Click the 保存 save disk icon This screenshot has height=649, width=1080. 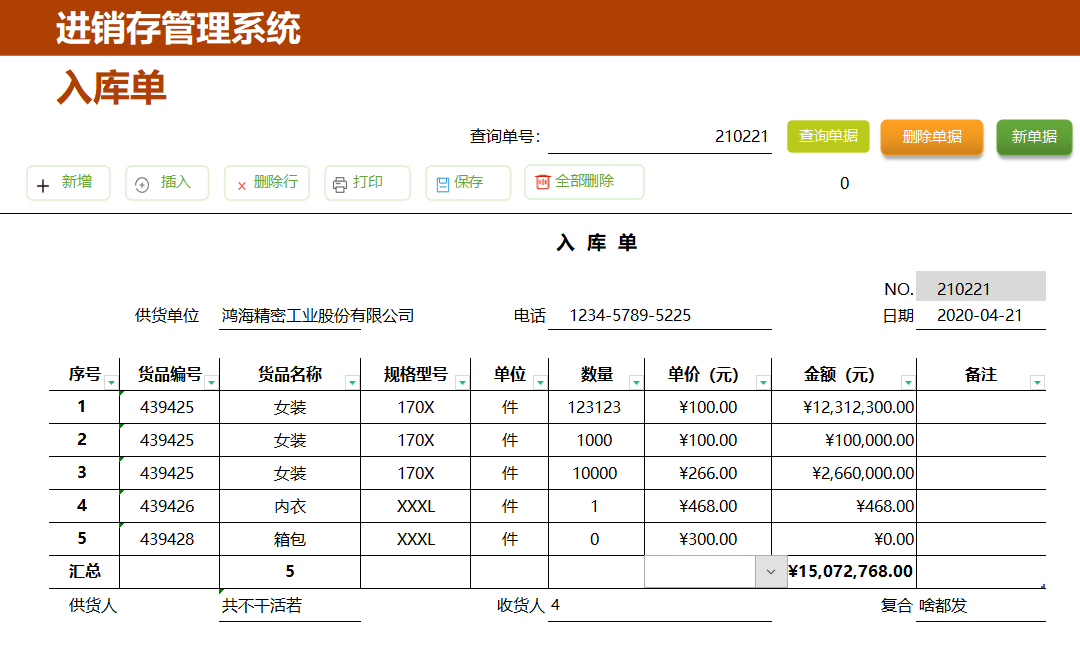click(x=442, y=183)
